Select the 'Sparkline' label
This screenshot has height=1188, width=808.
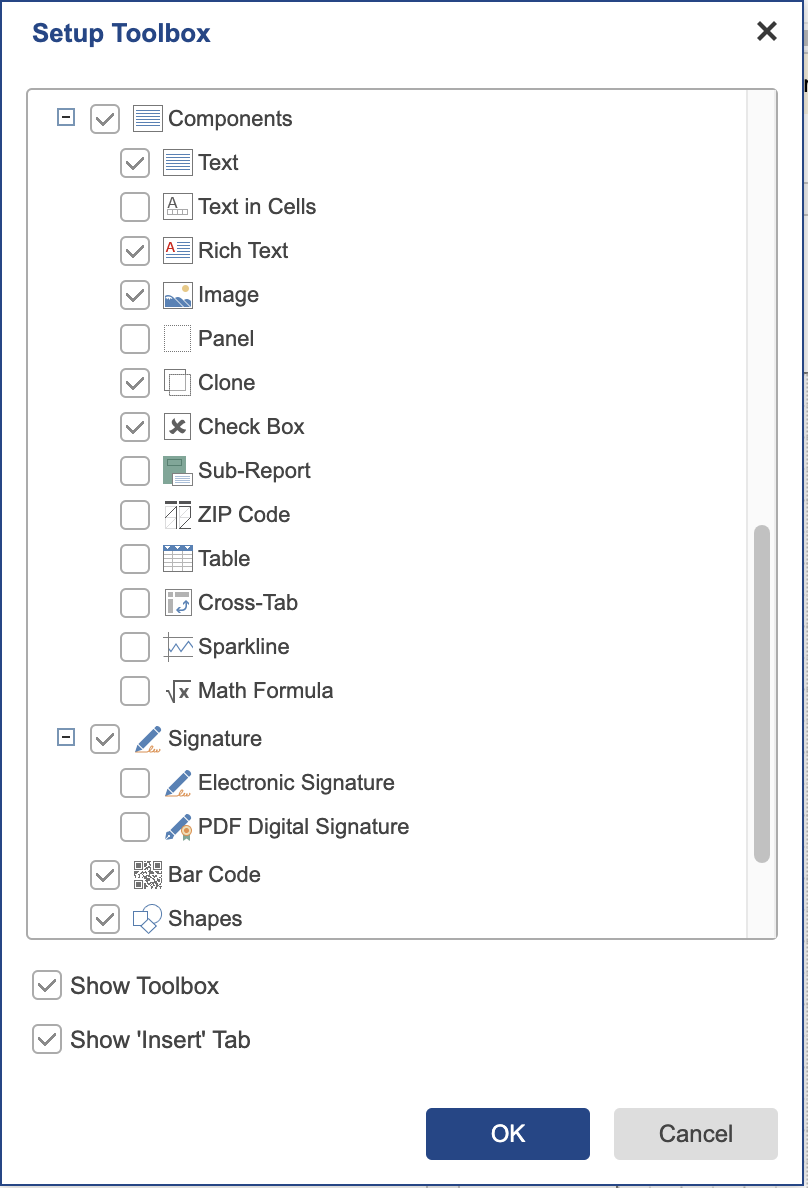[244, 646]
